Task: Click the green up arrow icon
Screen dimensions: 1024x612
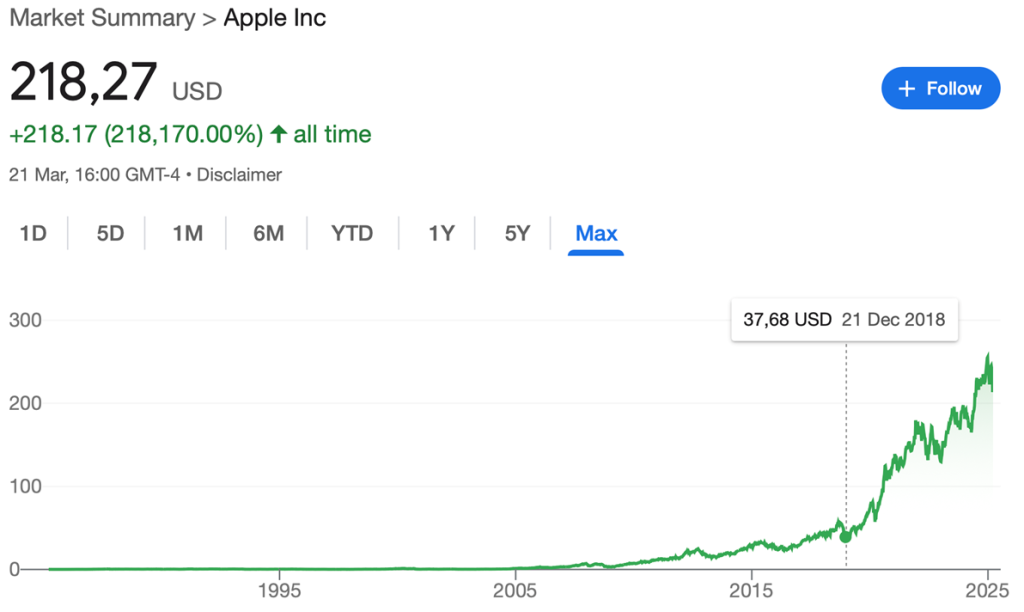Action: point(279,134)
